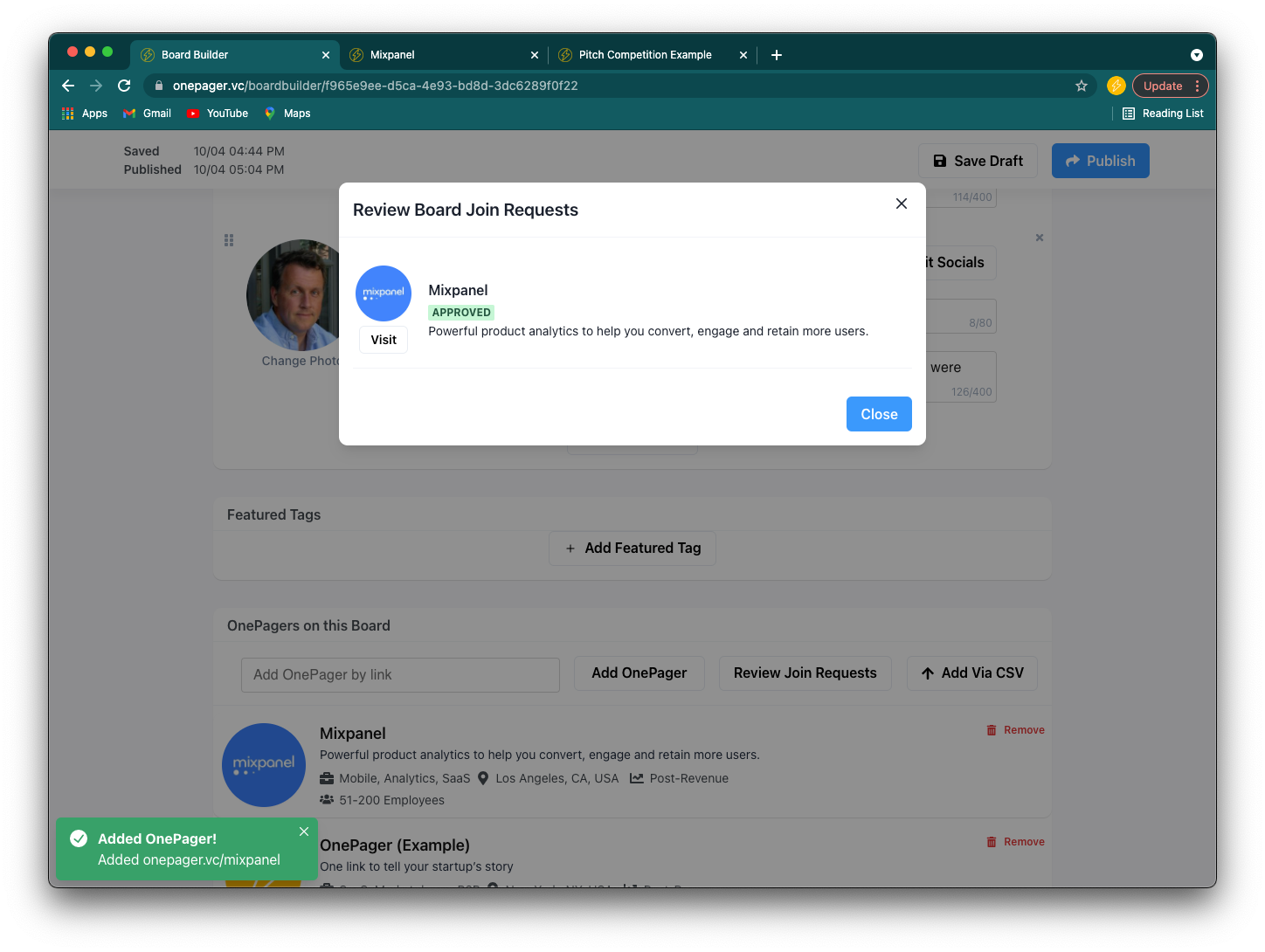Click the address bar URL
Image resolution: width=1265 pixels, height=952 pixels.
tap(376, 86)
